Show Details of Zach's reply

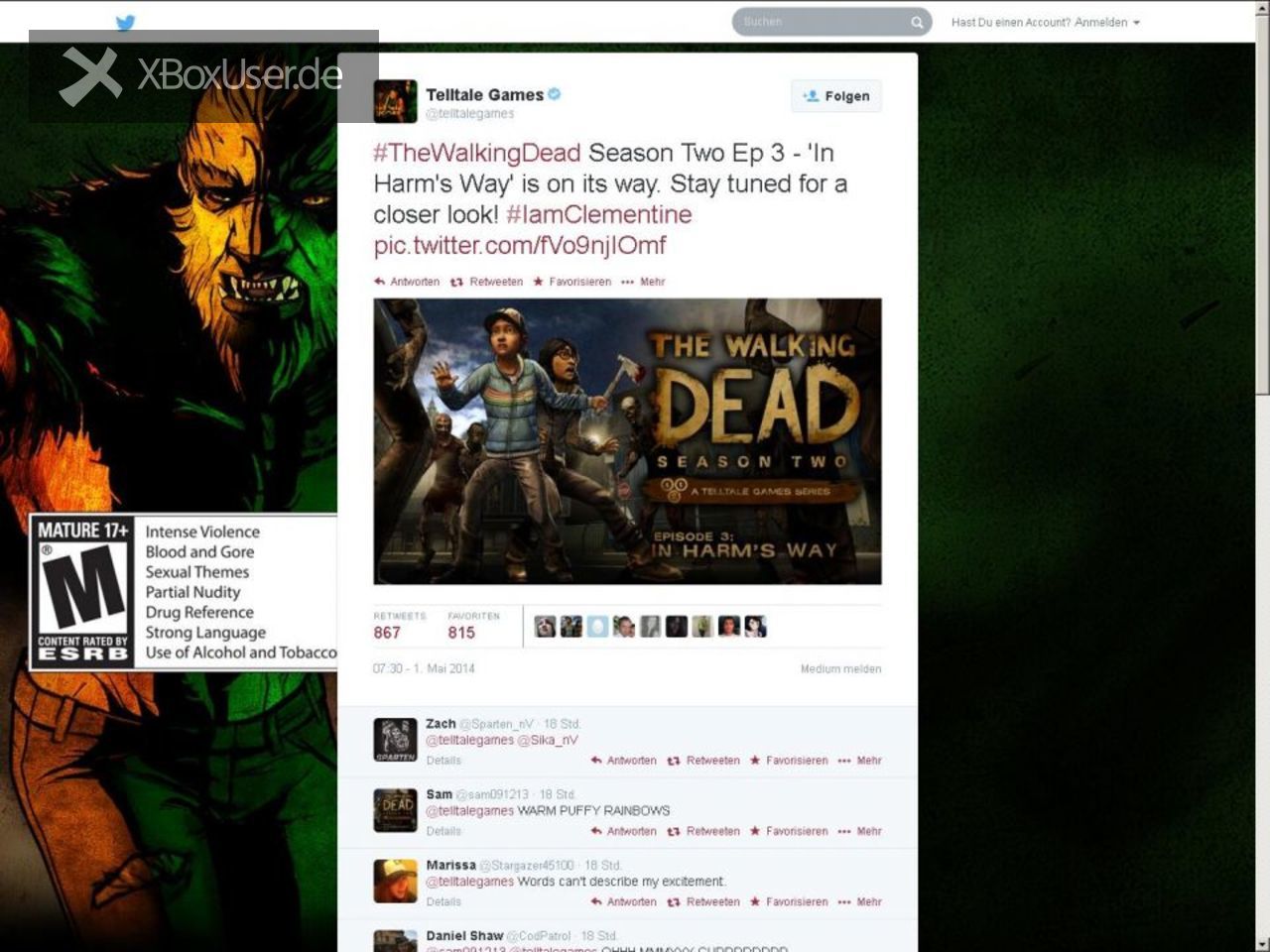444,761
